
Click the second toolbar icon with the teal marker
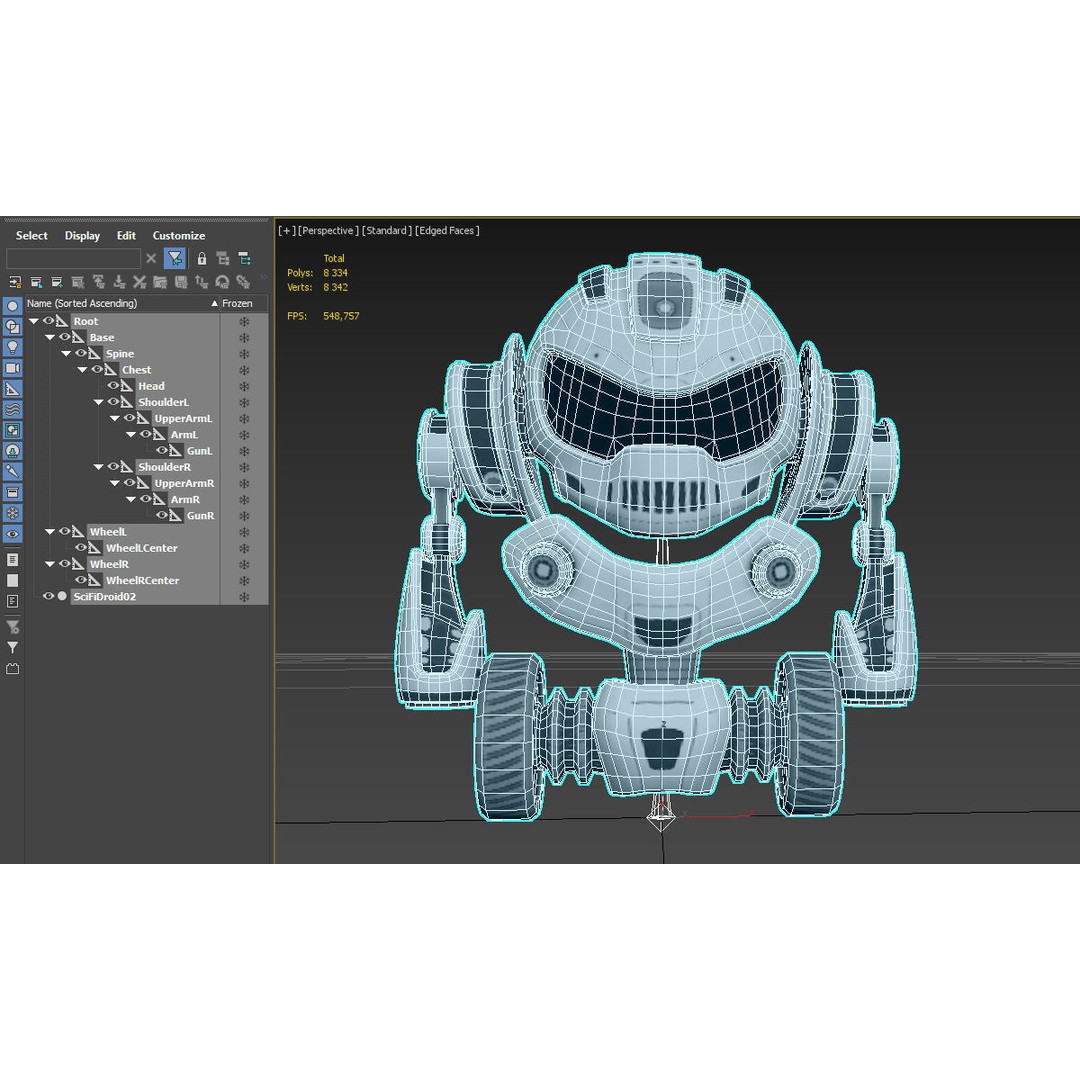36,282
